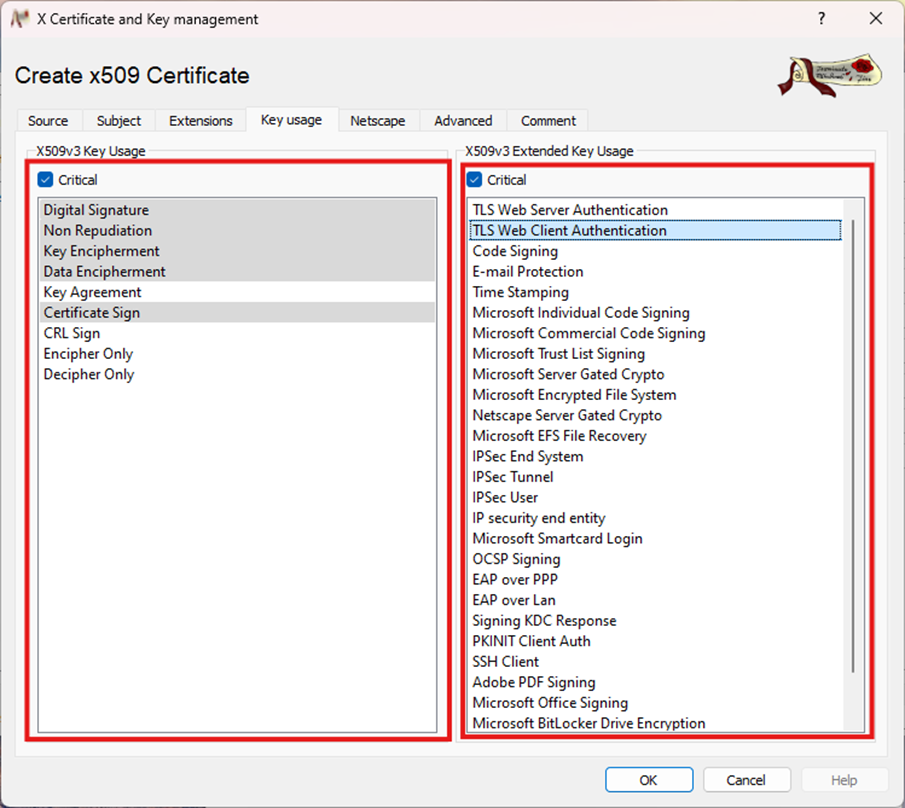Screen dimensions: 905x808
Task: Open the Netscape tab
Action: pyautogui.click(x=377, y=121)
